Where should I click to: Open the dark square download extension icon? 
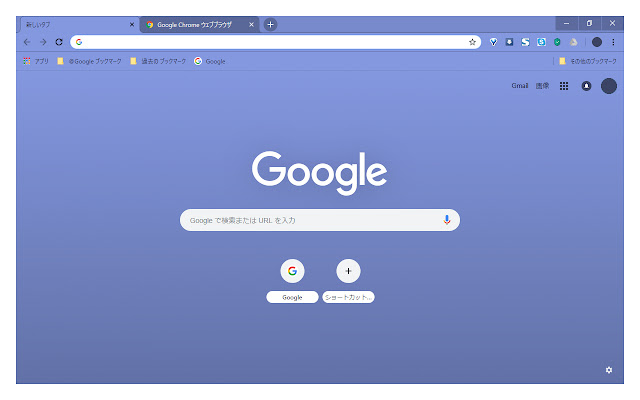(x=509, y=42)
